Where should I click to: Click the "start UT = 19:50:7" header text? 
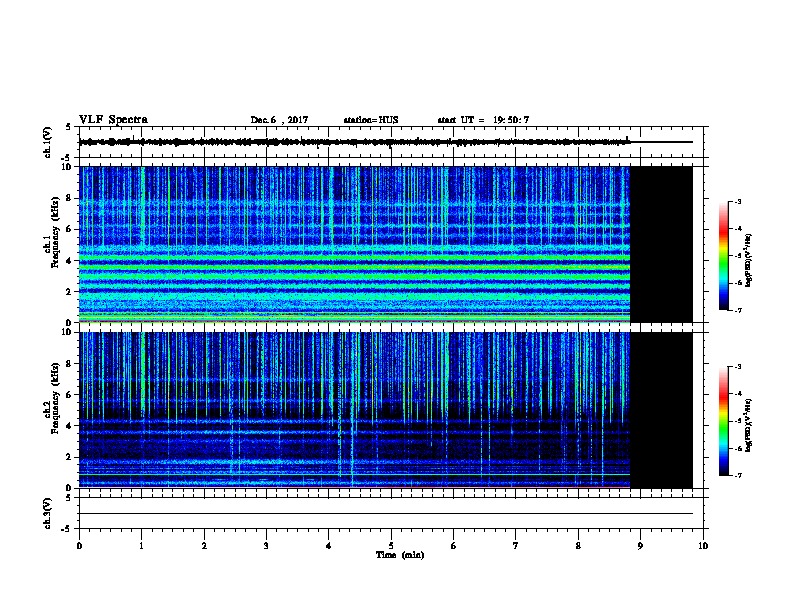pyautogui.click(x=483, y=120)
